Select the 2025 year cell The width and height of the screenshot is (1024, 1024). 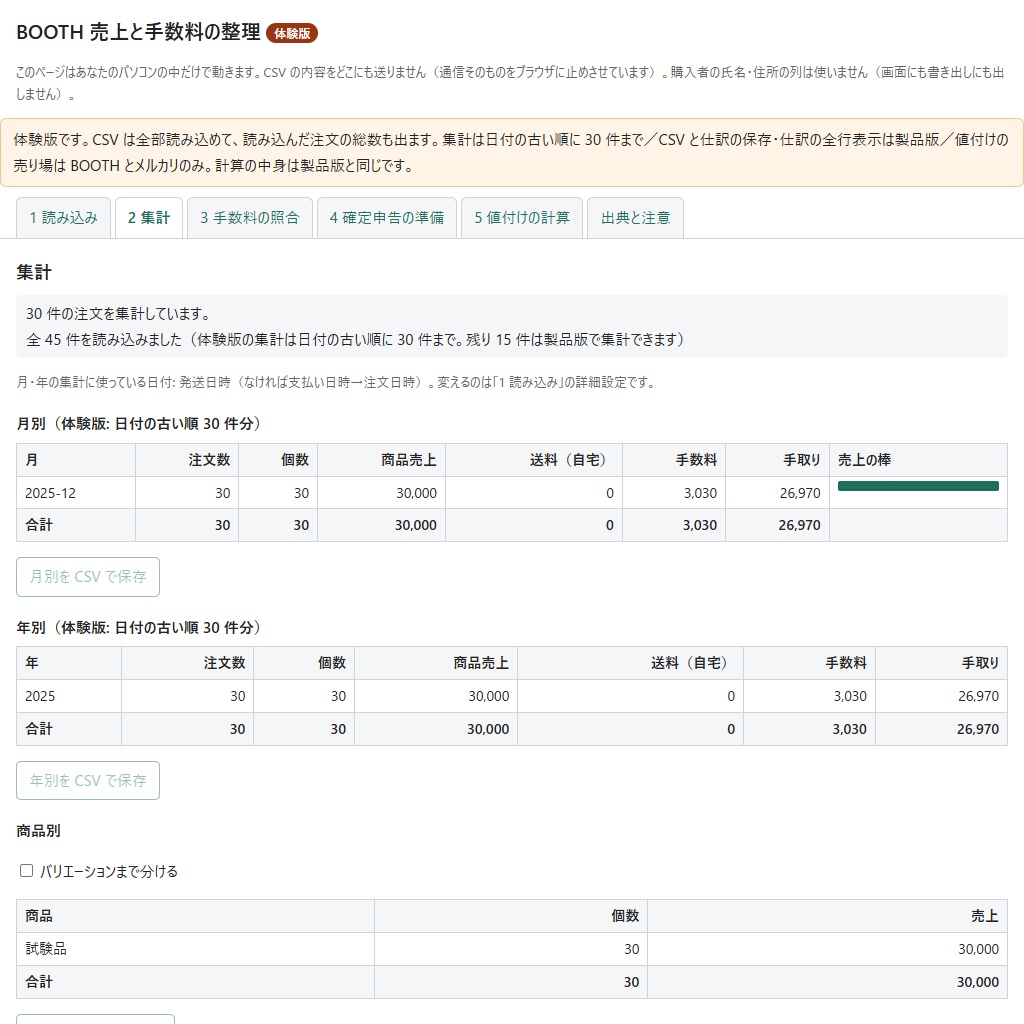69,696
